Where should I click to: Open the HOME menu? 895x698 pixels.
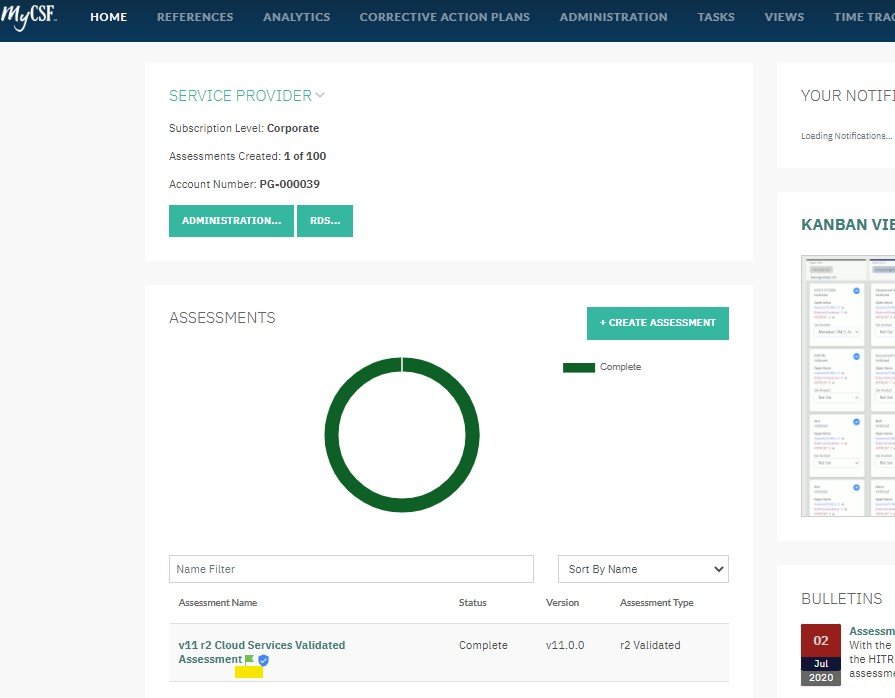(x=108, y=17)
